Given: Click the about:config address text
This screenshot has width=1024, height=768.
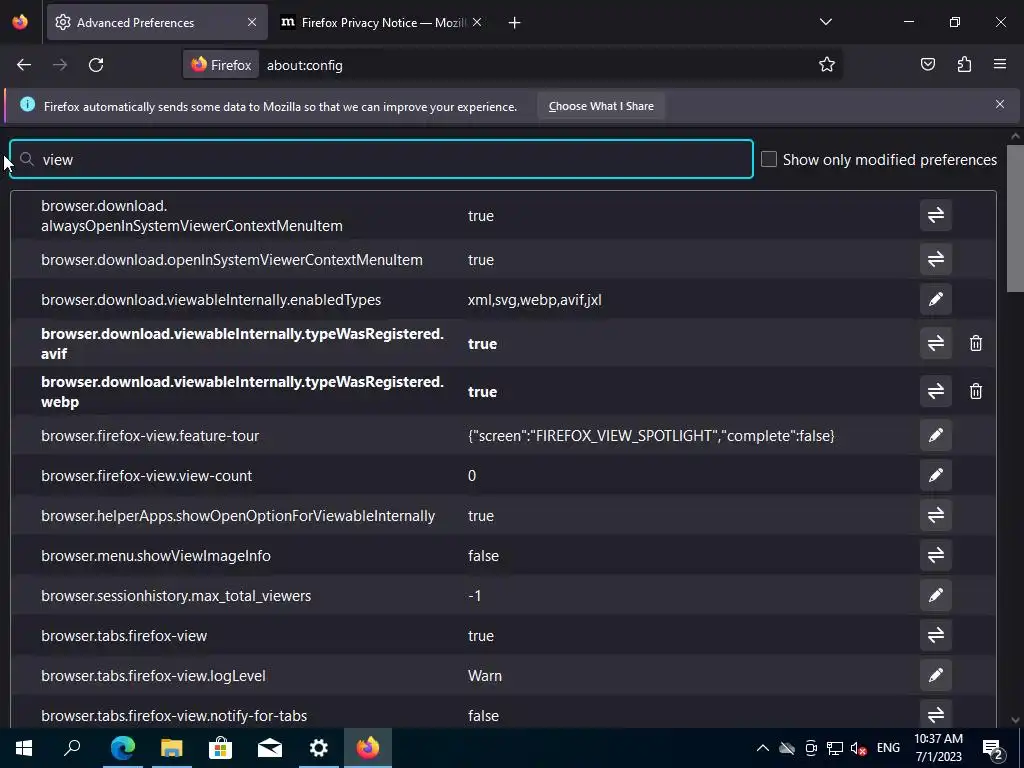Looking at the screenshot, I should (x=304, y=65).
